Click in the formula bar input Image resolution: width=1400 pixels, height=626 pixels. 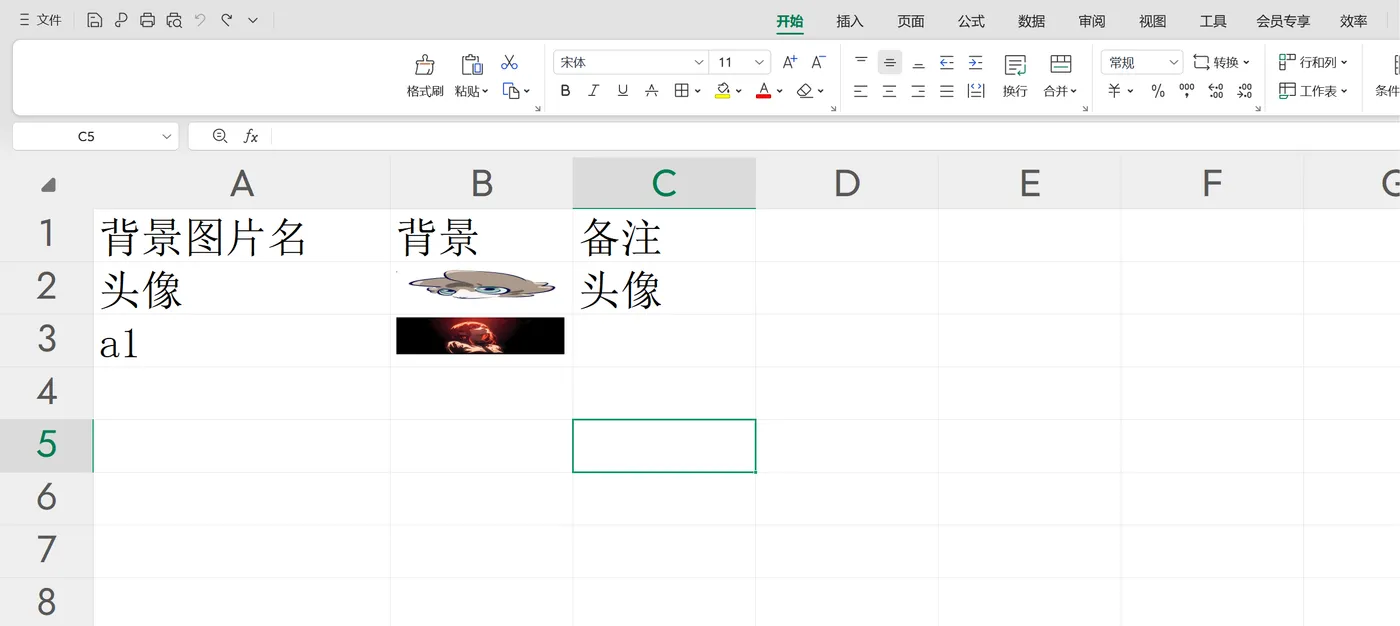[835, 137]
